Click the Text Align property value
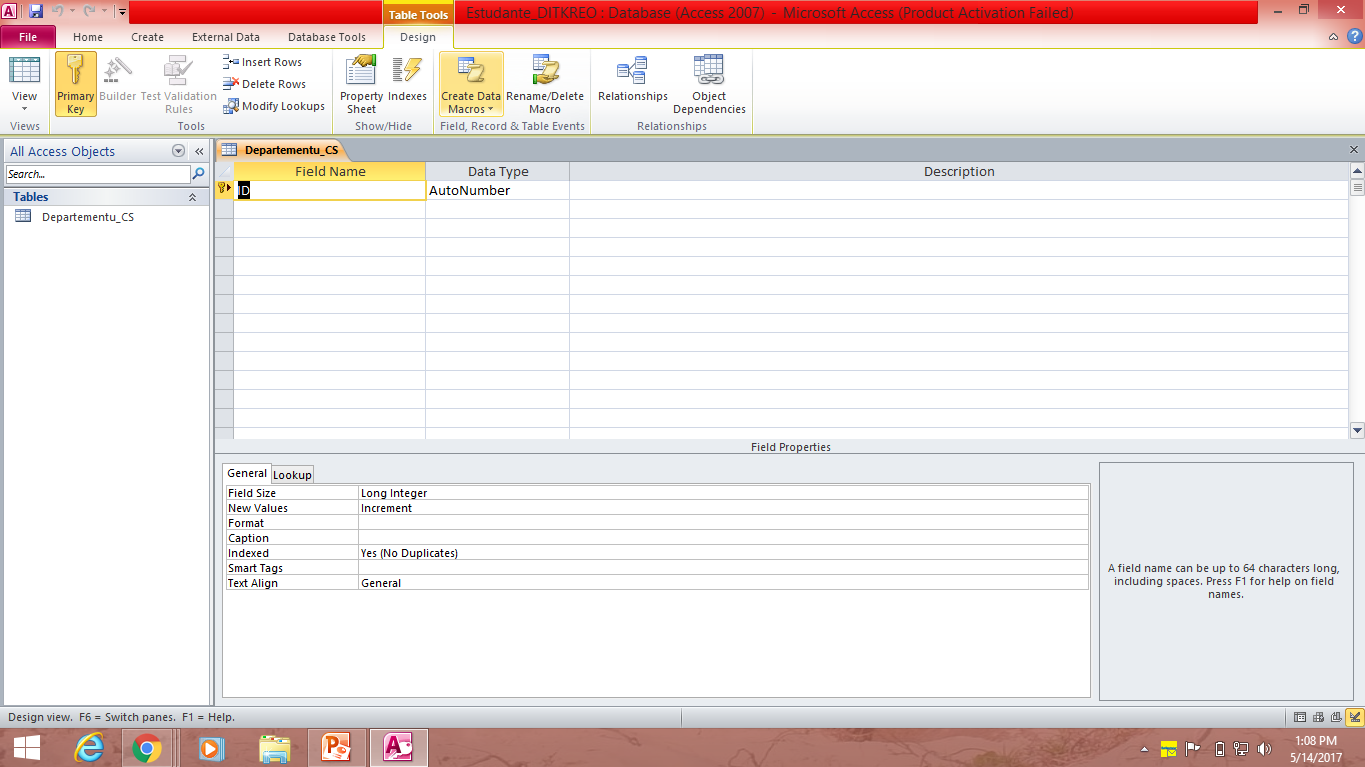1365x767 pixels. (x=723, y=583)
